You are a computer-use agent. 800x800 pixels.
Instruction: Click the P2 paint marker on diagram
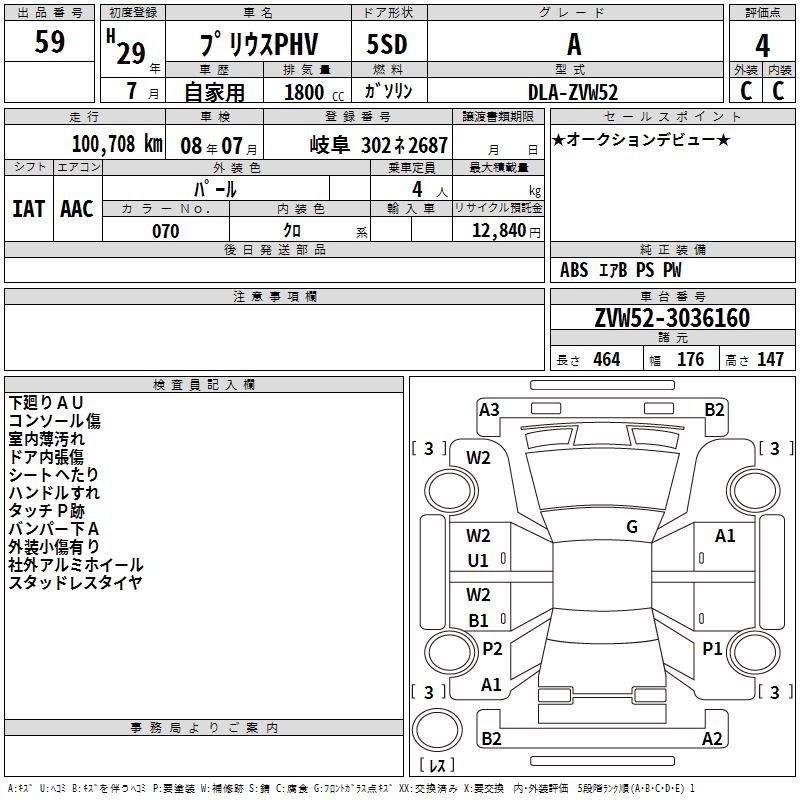pyautogui.click(x=492, y=649)
